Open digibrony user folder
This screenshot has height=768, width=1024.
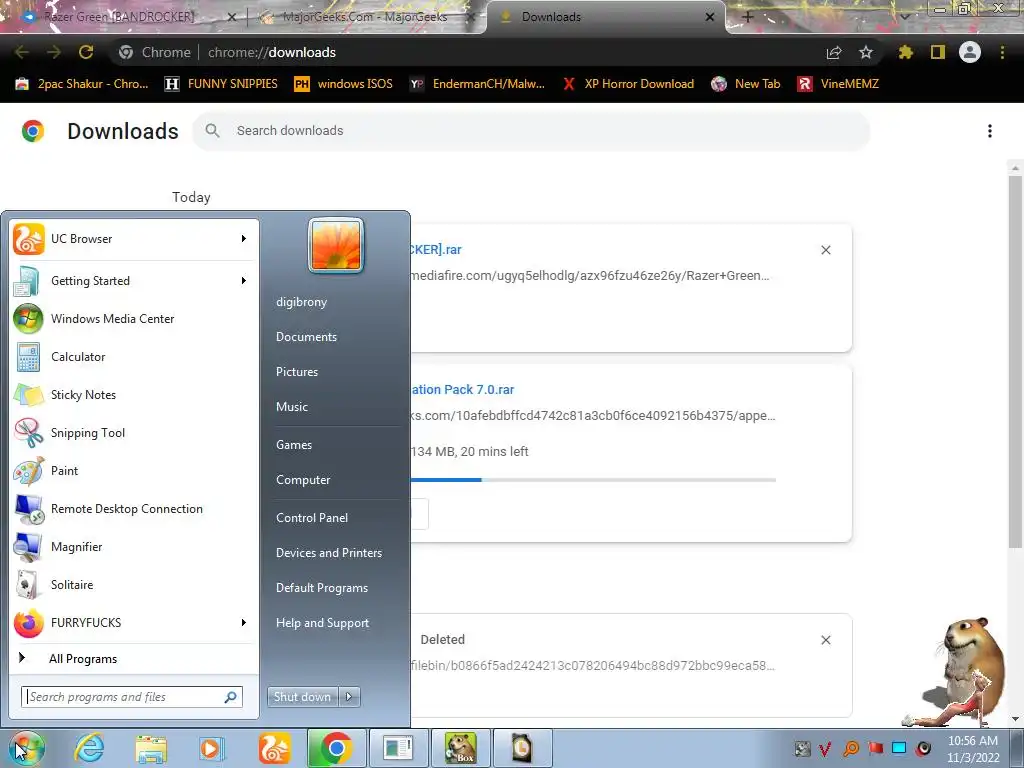click(x=302, y=302)
